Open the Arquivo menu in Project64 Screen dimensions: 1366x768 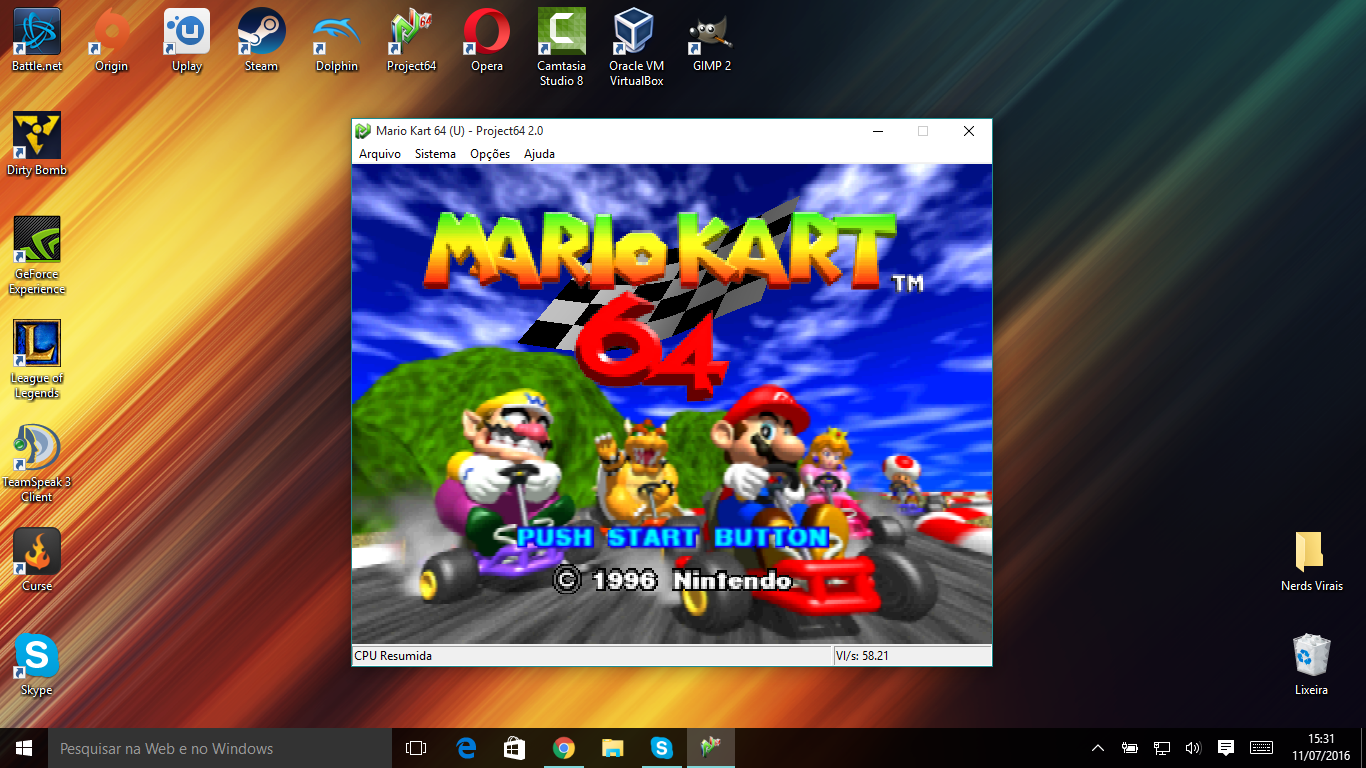point(379,154)
